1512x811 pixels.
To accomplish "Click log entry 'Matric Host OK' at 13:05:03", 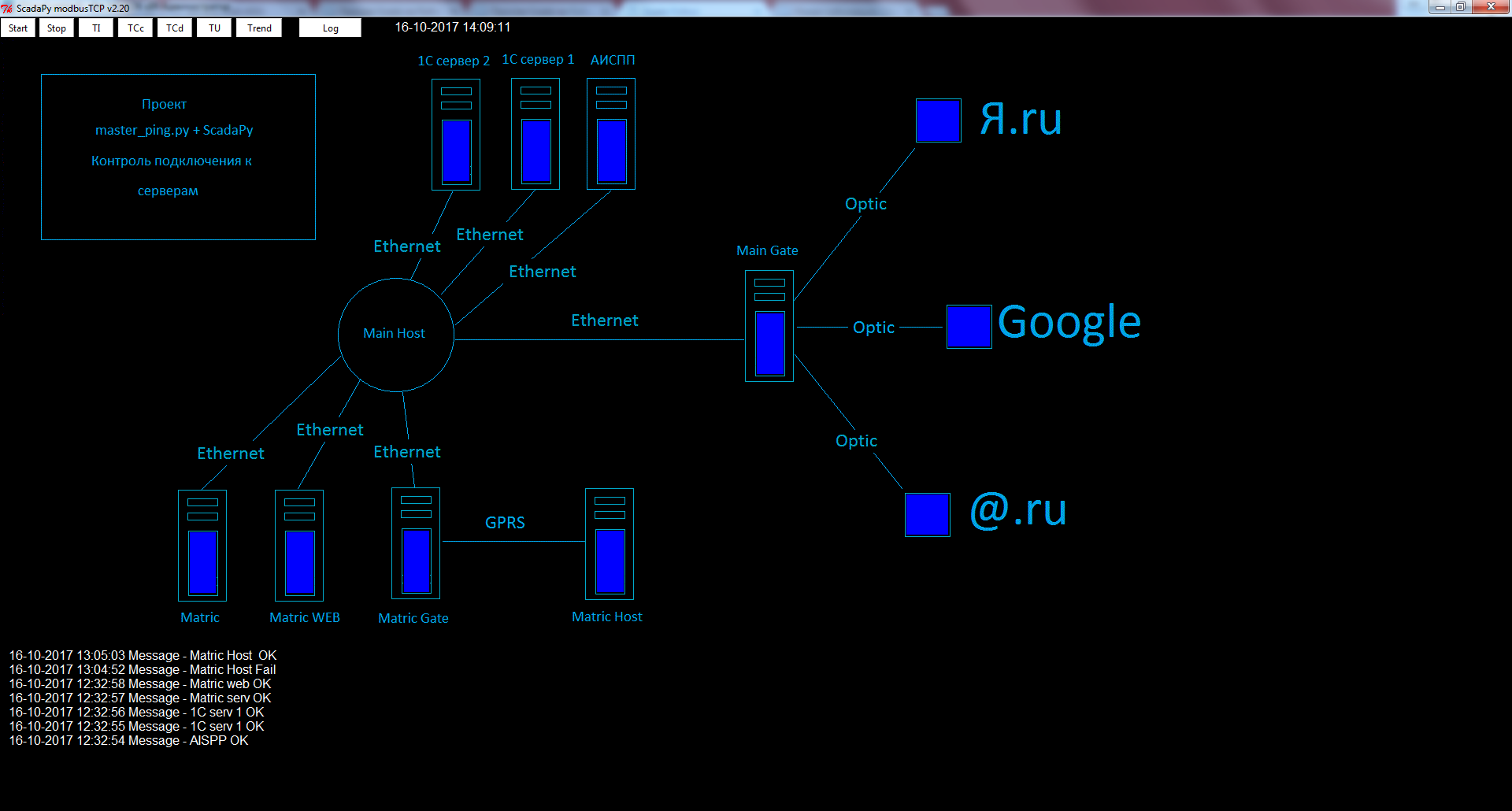I will (143, 655).
